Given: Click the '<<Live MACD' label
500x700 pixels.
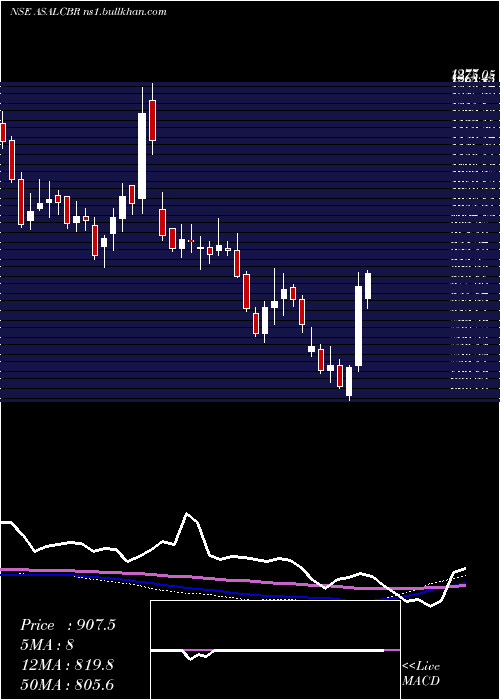Looking at the screenshot, I should pyautogui.click(x=421, y=673).
